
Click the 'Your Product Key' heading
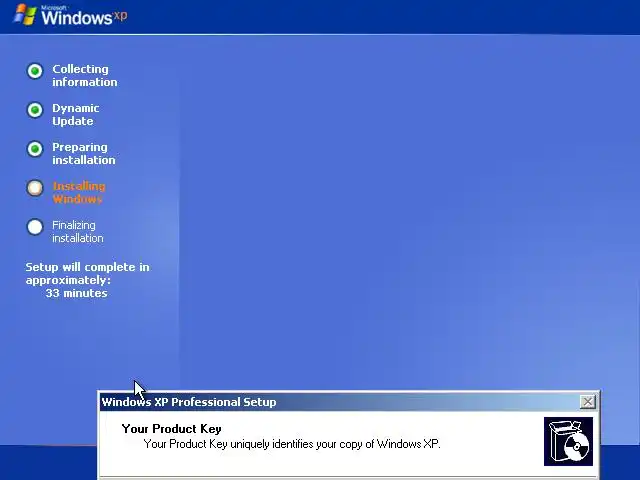point(171,429)
